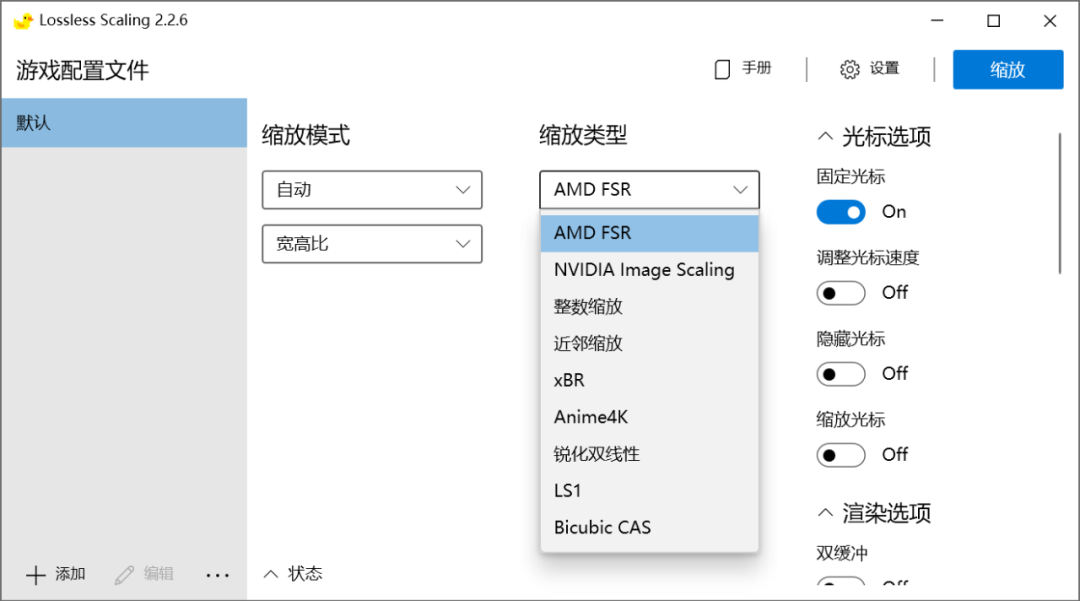
Task: Click the plus icon to add a profile
Action: (34, 574)
